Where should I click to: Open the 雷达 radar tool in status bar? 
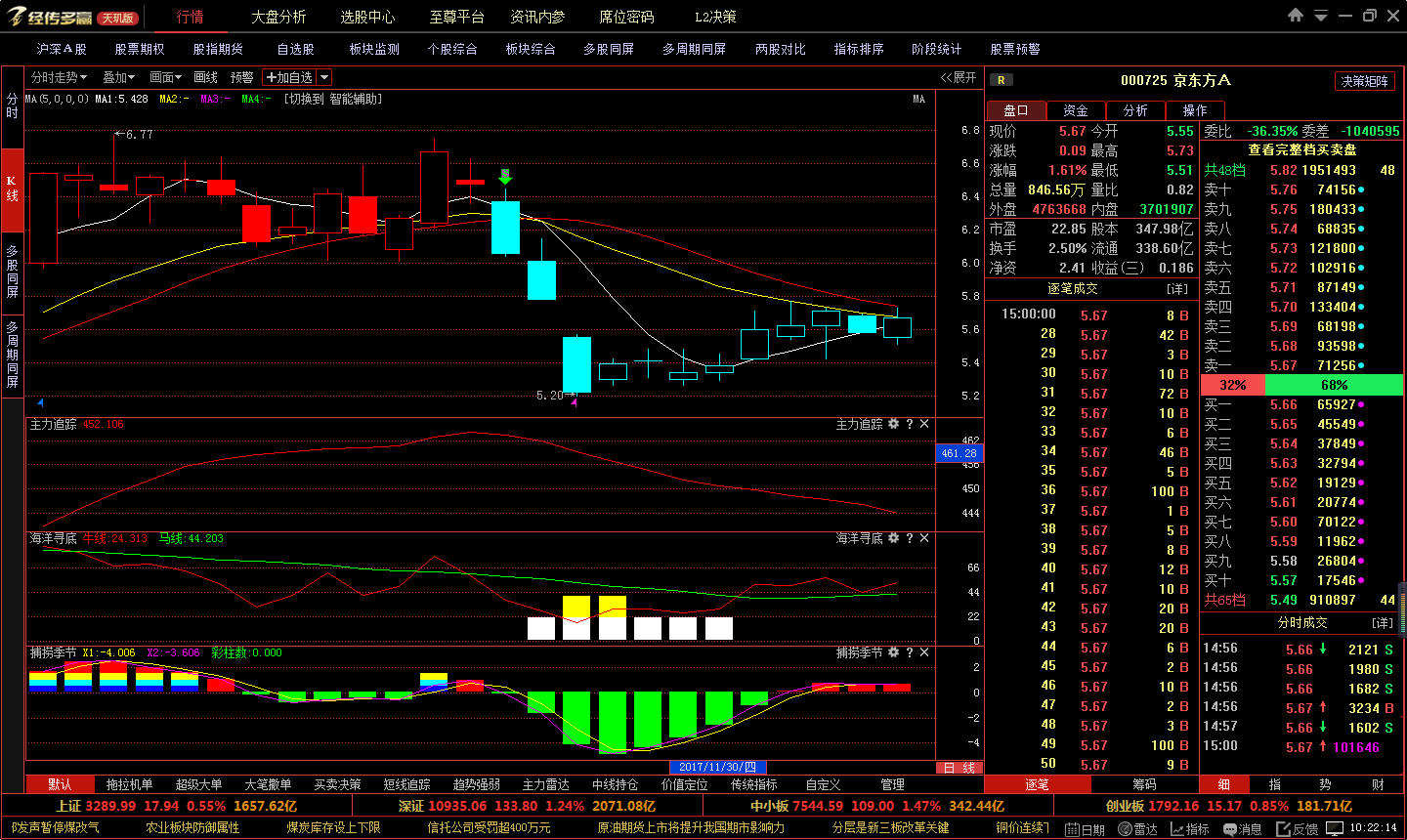(x=1137, y=829)
